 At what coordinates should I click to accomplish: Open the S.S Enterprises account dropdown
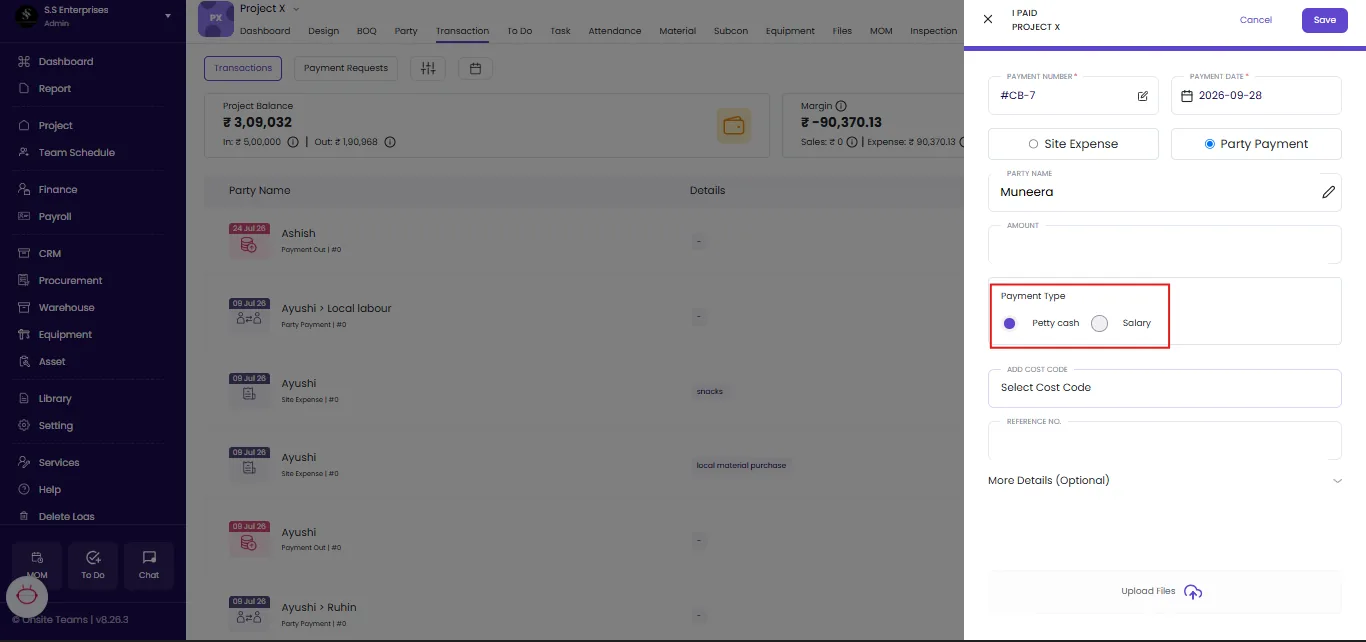168,16
